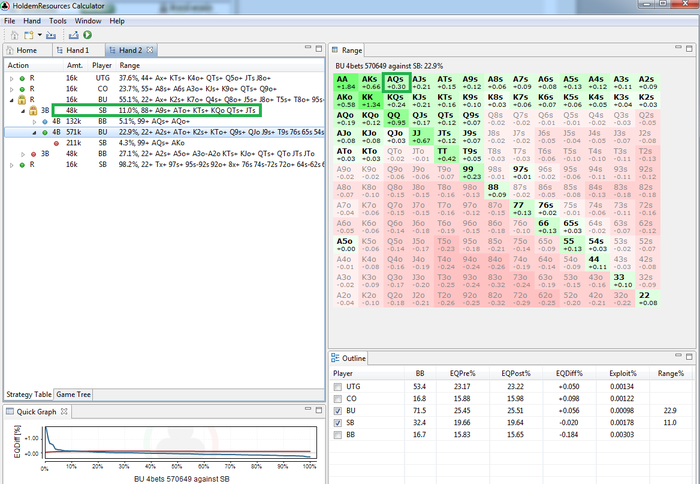This screenshot has width=700, height=484.
Task: Expand the UTG 16k raise row
Action: coord(12,78)
